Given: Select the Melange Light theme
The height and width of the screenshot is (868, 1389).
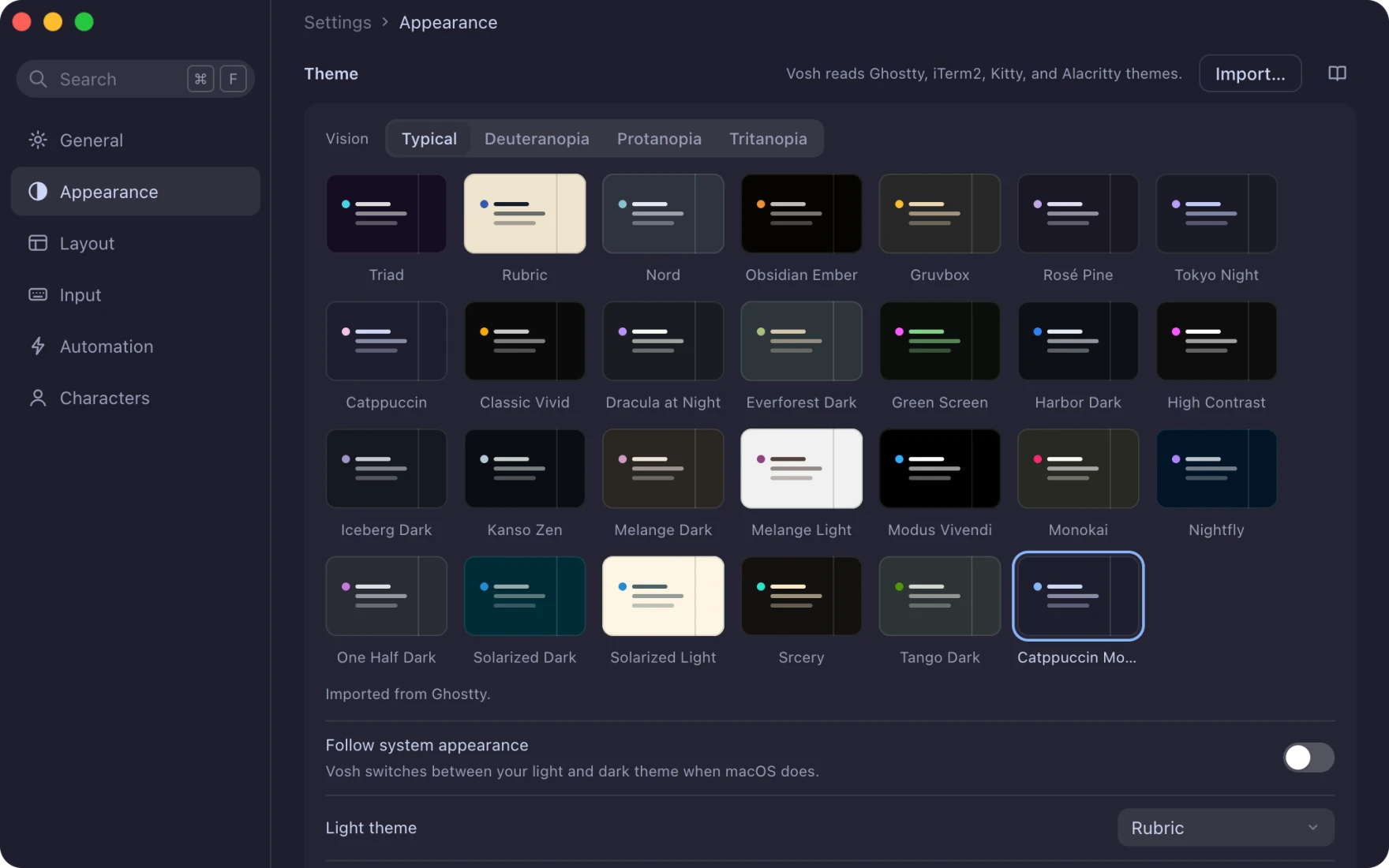Looking at the screenshot, I should (x=801, y=469).
